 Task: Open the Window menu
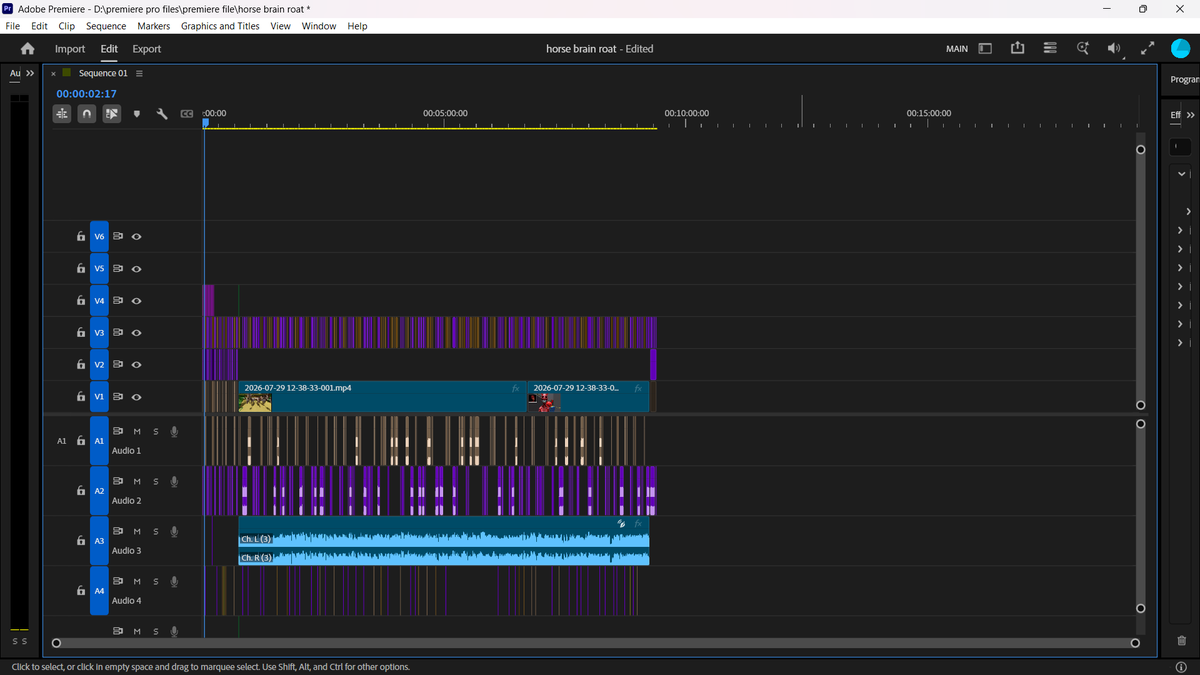coord(319,26)
